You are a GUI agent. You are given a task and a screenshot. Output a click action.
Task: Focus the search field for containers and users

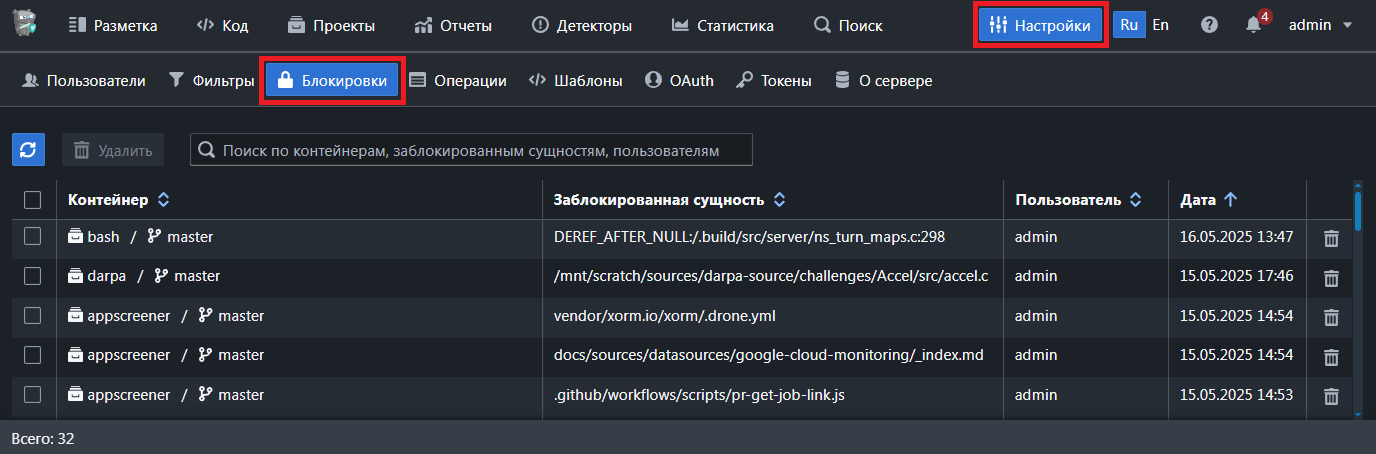pos(471,150)
